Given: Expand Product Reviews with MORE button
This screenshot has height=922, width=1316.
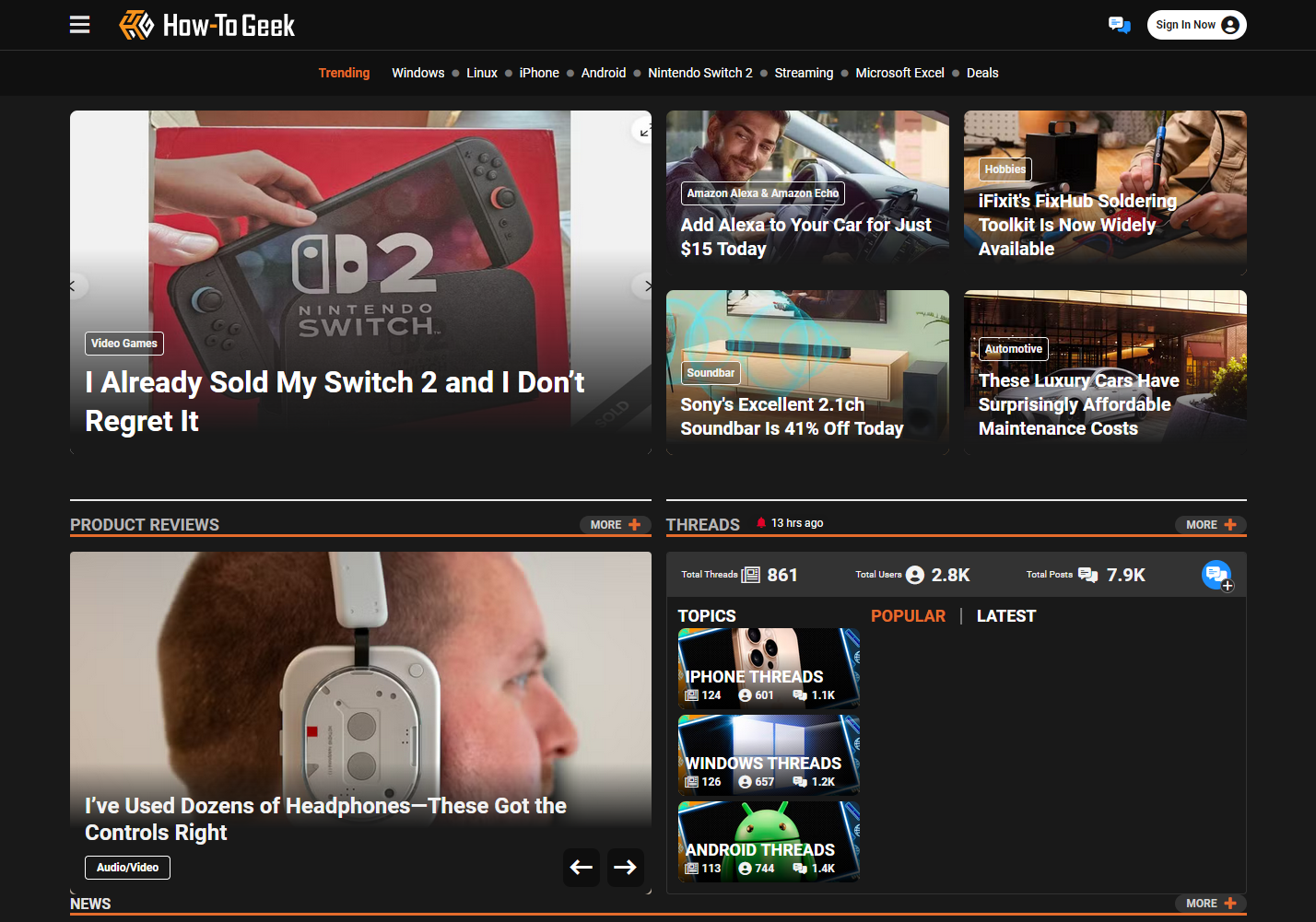Looking at the screenshot, I should [x=615, y=525].
